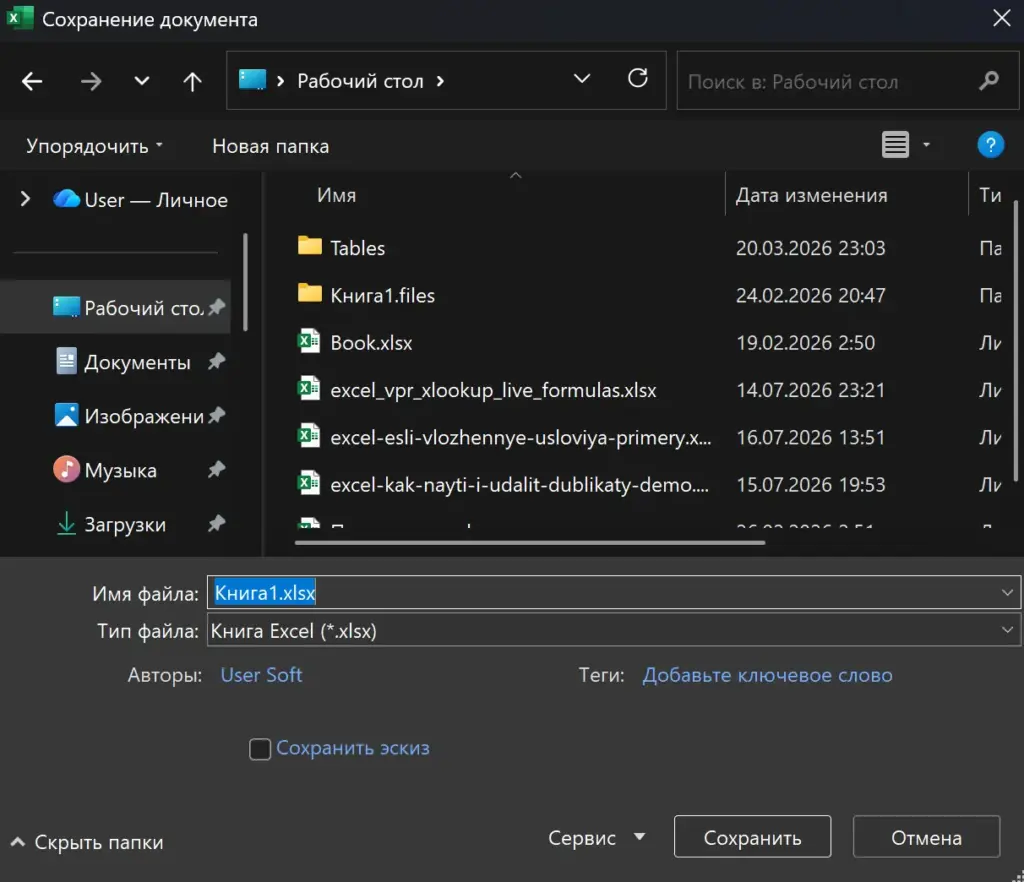Expand the chevron after Рабочий стол breadcrumb
This screenshot has width=1024, height=882.
pyautogui.click(x=440, y=81)
